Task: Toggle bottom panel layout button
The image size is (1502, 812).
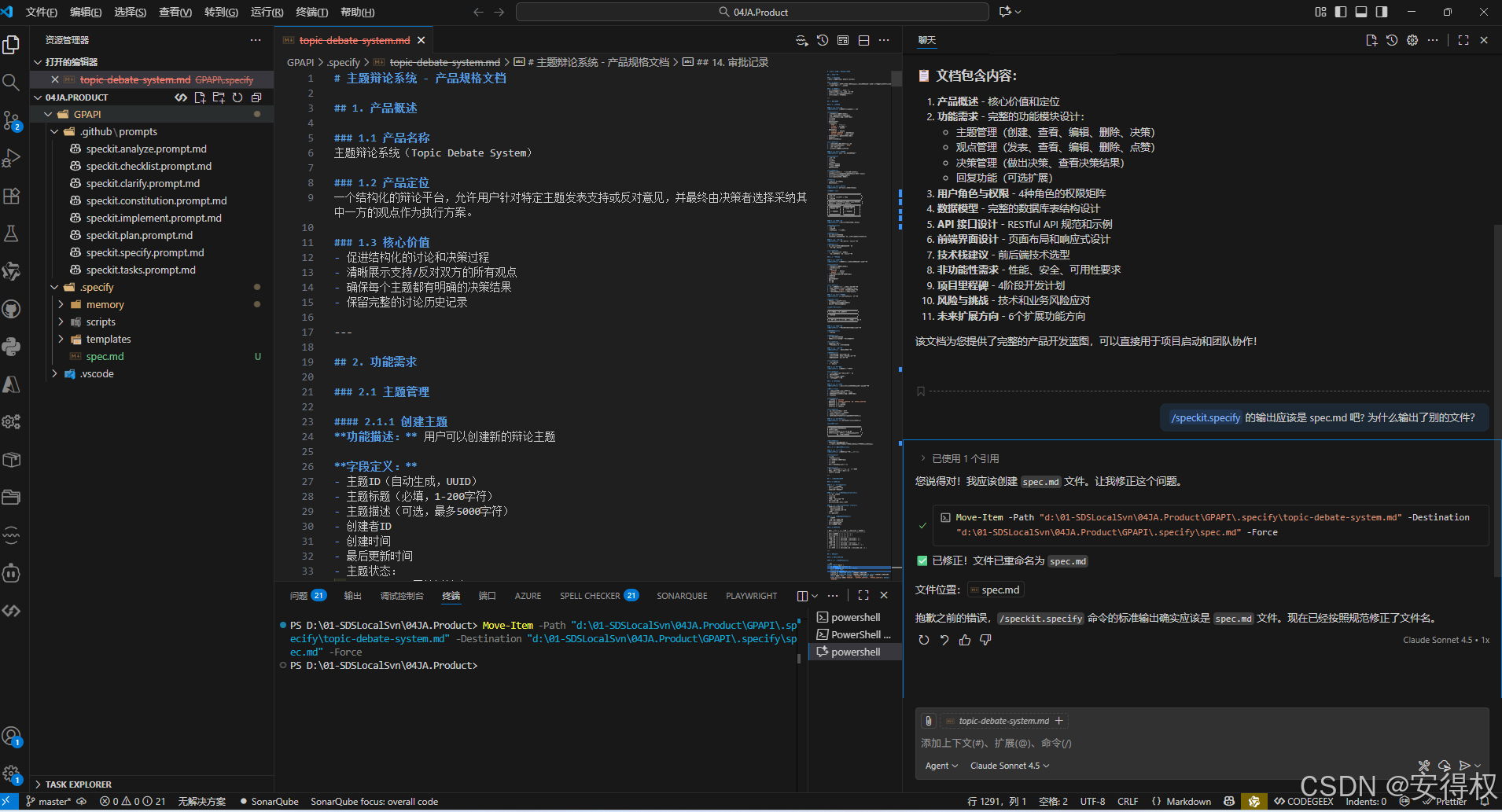Action: click(x=1361, y=12)
